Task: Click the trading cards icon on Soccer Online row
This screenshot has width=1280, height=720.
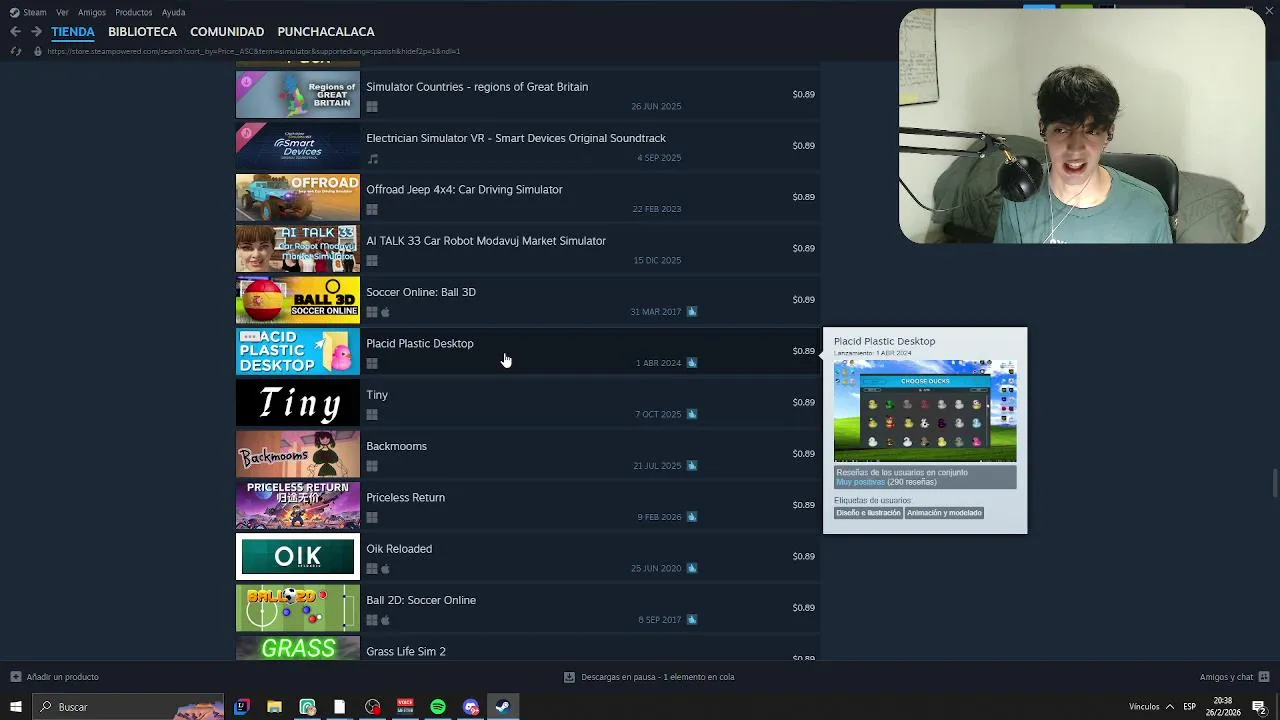Action: (692, 311)
